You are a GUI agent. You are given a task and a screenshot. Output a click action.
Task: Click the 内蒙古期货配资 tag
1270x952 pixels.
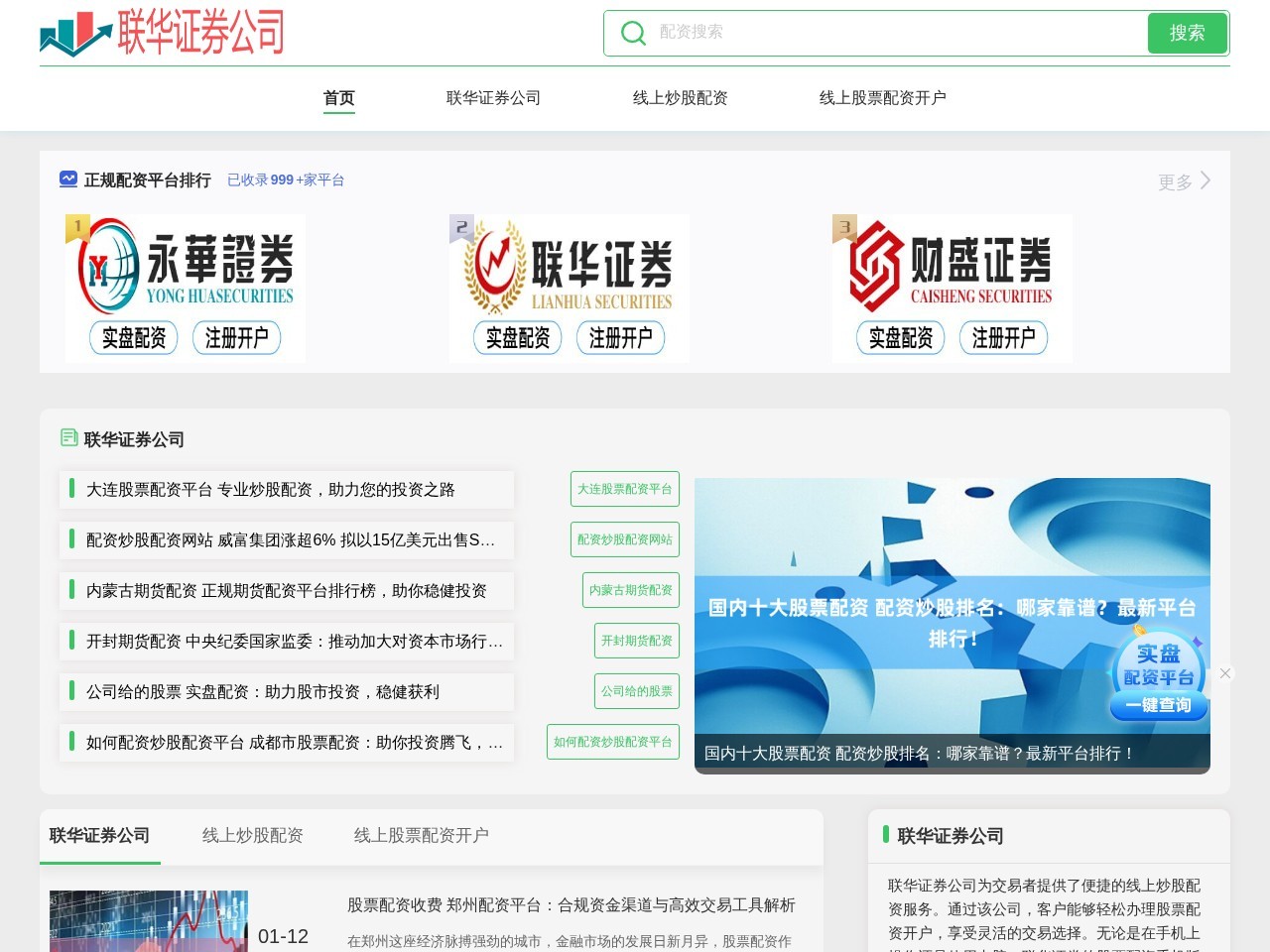[631, 590]
